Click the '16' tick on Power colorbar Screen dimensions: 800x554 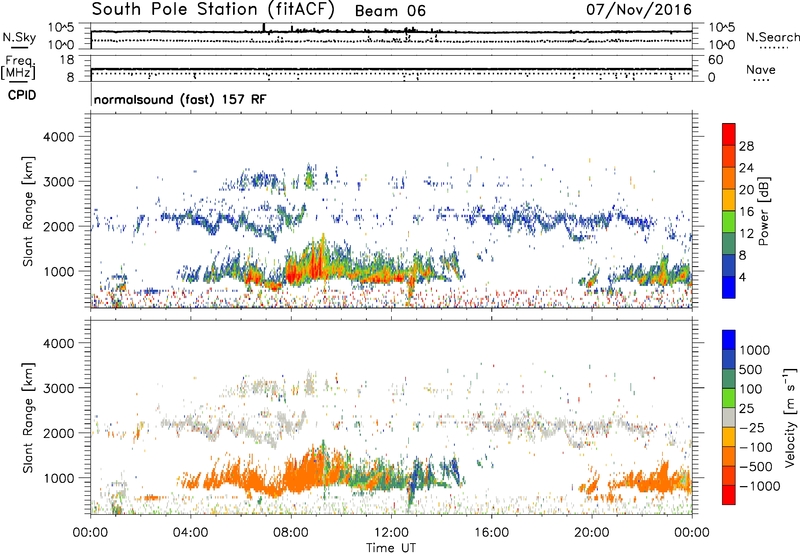pyautogui.click(x=746, y=212)
